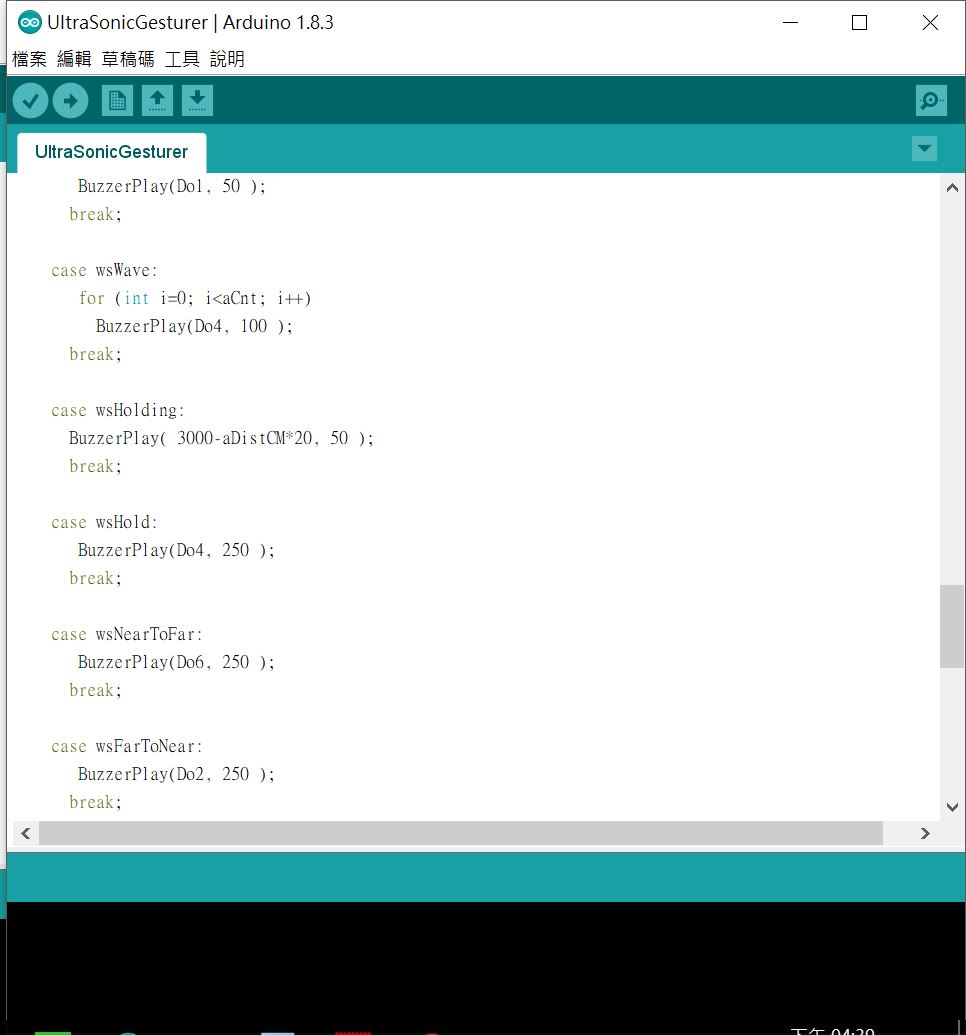Screen dimensions: 966x1035
Task: Open the 工具 menu
Action: click(x=181, y=59)
